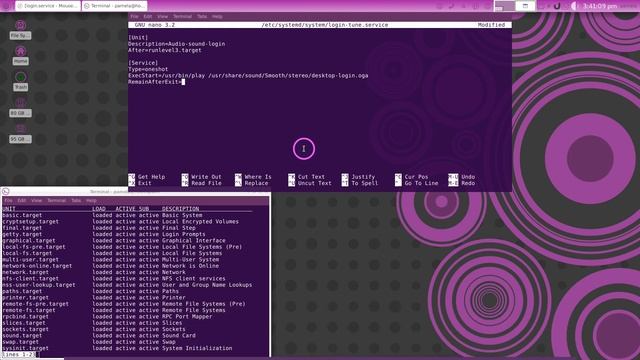Click the U-shaped tray icon in the panel
This screenshot has height=360, width=640.
(557, 6)
